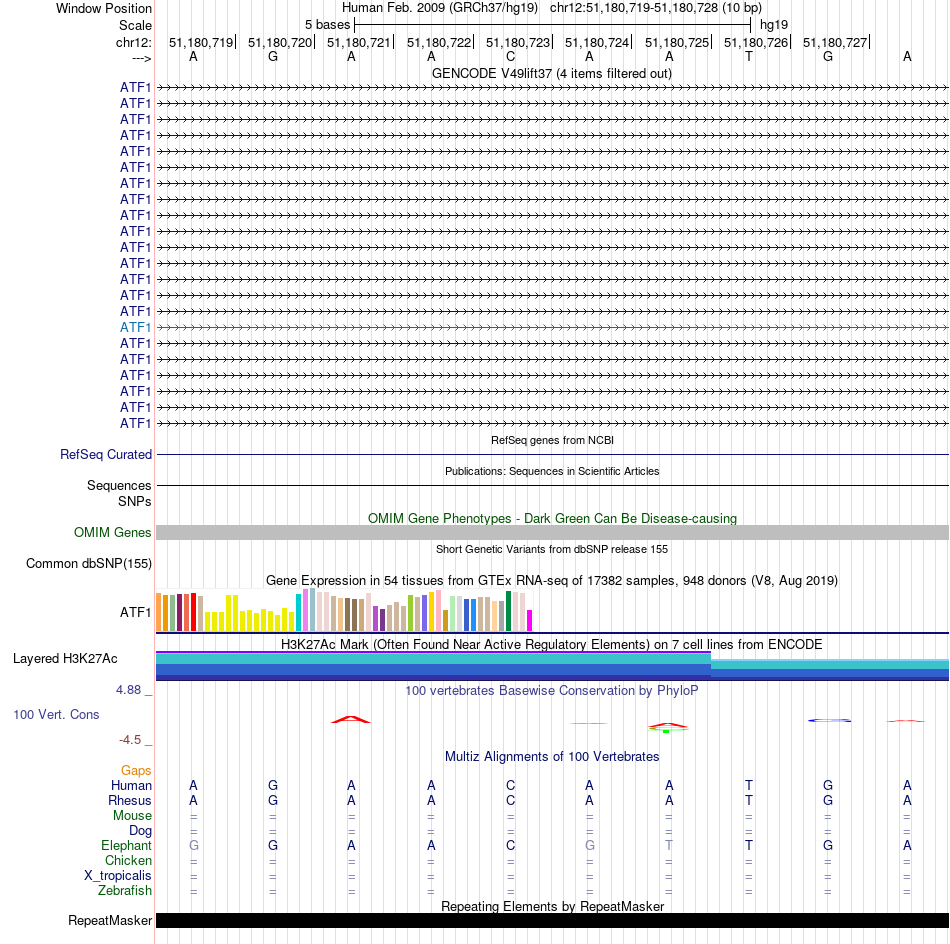Click coordinate label 51,180,725
The width and height of the screenshot is (950, 944).
tap(677, 42)
